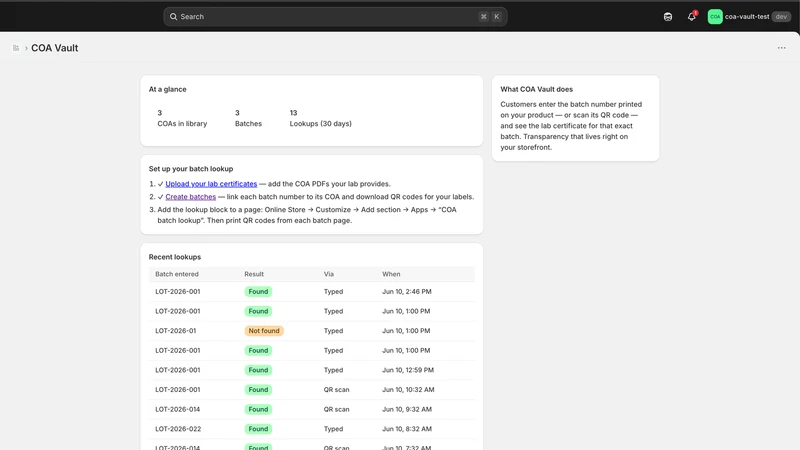Screen dimensions: 800x450
Task: Select the LOT-2026-014 row at 9:32 AM
Action: (312, 409)
